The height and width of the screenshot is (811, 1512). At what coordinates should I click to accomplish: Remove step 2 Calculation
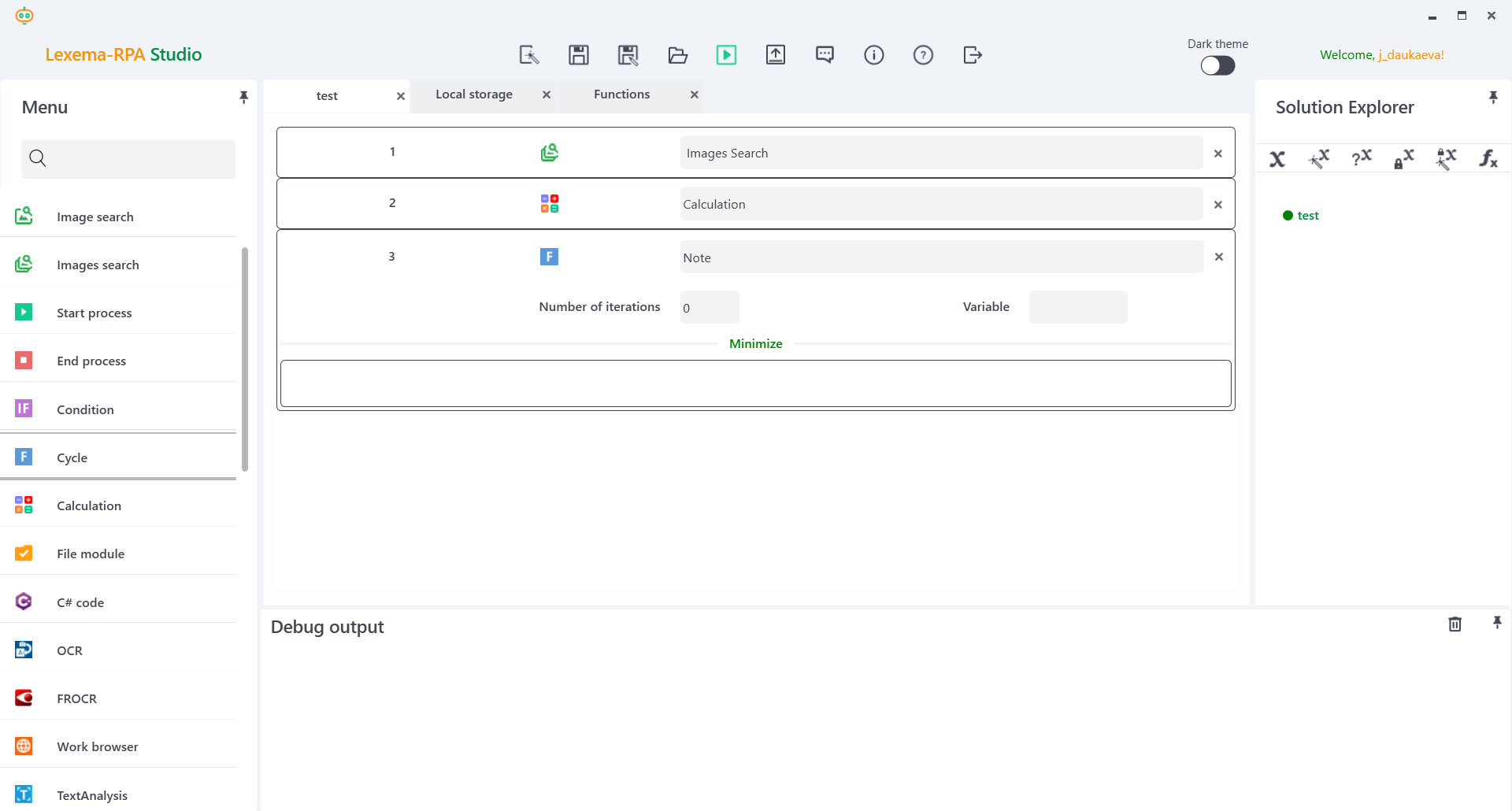[1218, 205]
